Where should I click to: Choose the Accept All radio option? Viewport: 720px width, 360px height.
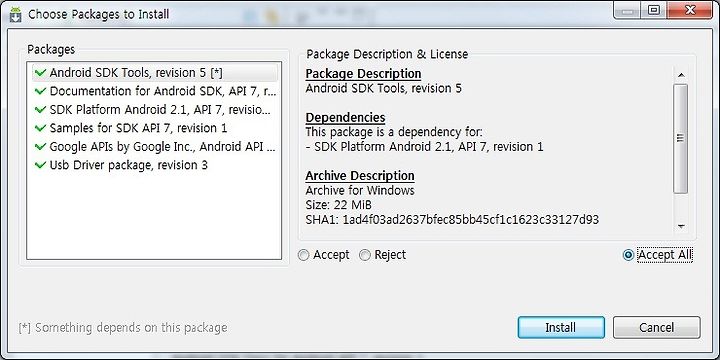[x=628, y=255]
